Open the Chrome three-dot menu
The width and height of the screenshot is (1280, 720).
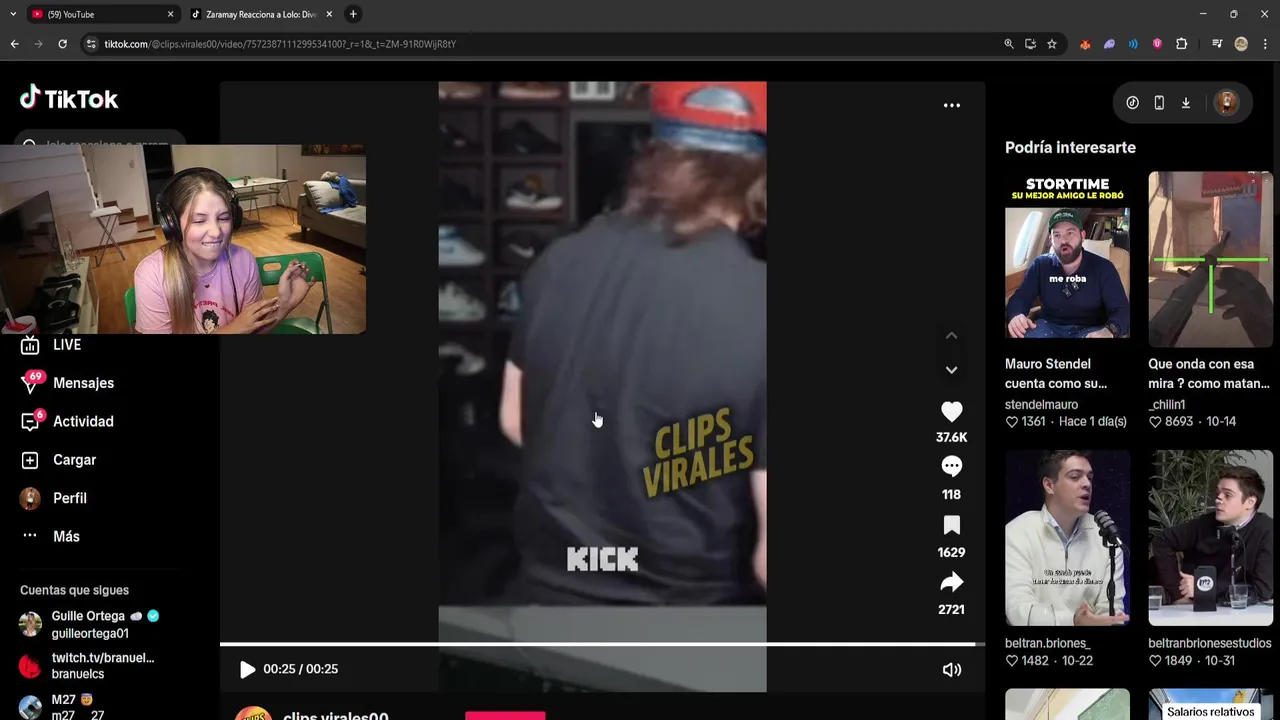(1265, 44)
